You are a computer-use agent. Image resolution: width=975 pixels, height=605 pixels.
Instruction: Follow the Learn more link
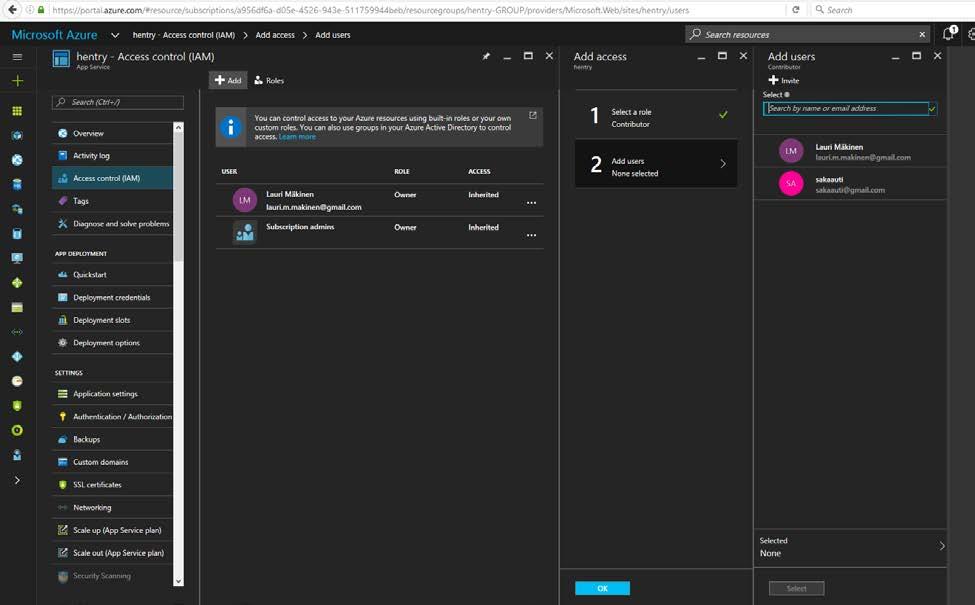tap(297, 137)
